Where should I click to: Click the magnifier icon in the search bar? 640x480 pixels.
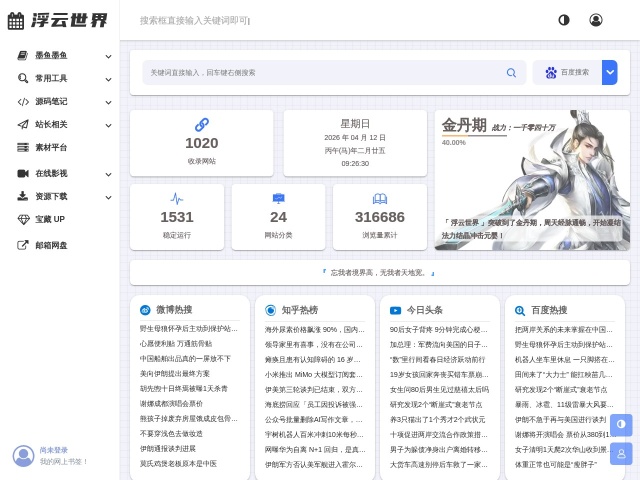pos(511,73)
